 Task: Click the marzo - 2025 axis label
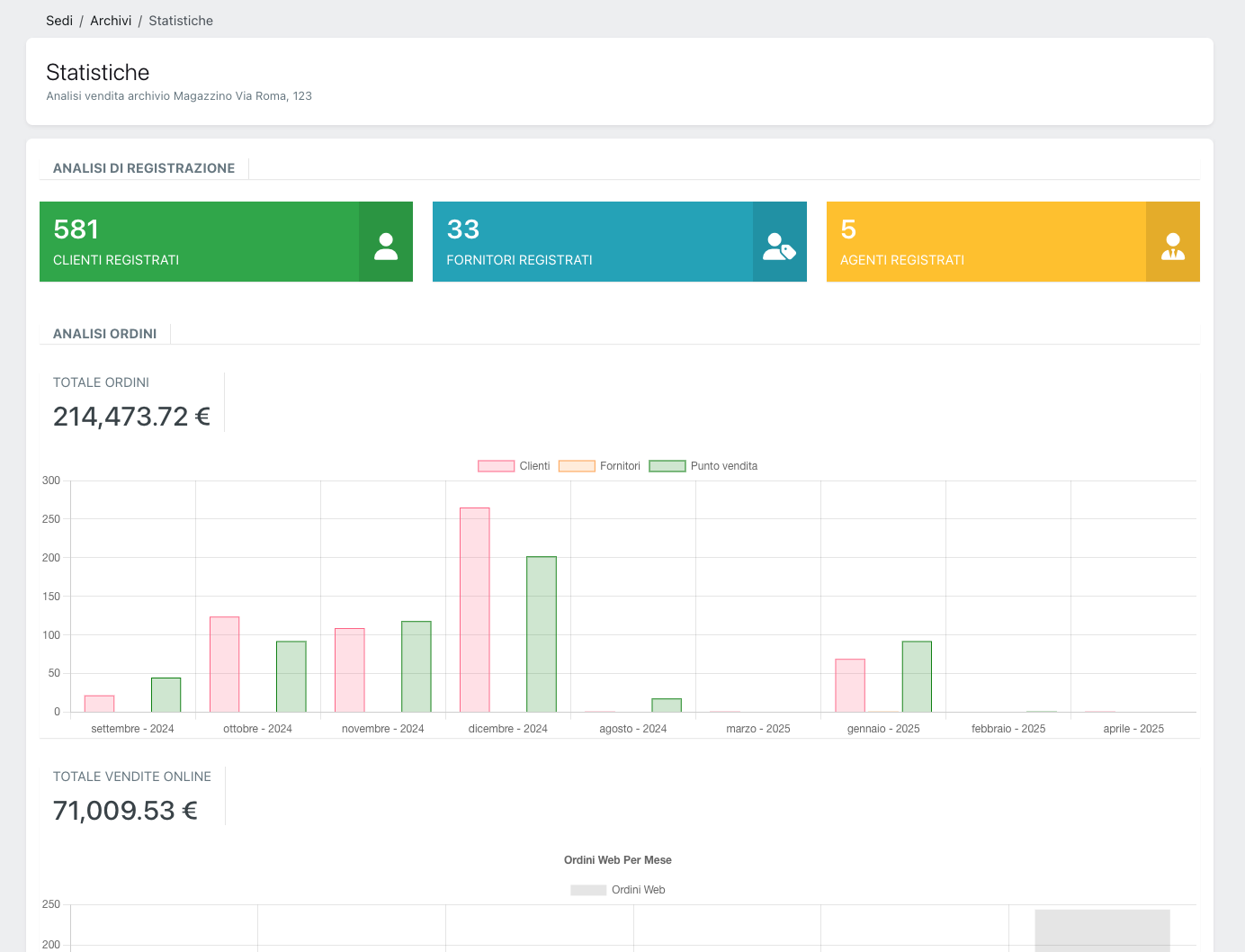point(758,729)
